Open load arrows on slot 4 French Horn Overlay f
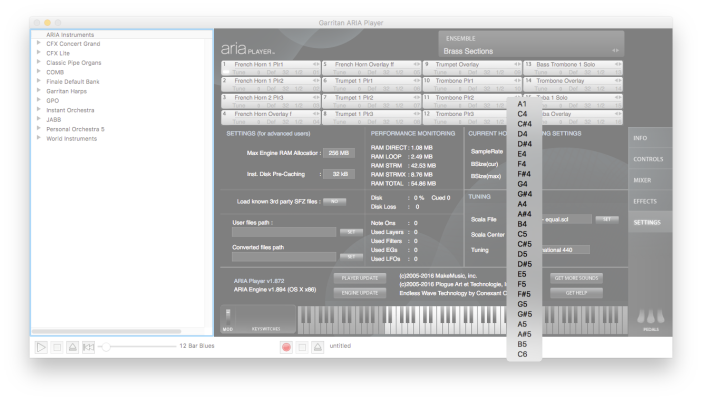 click(316, 114)
